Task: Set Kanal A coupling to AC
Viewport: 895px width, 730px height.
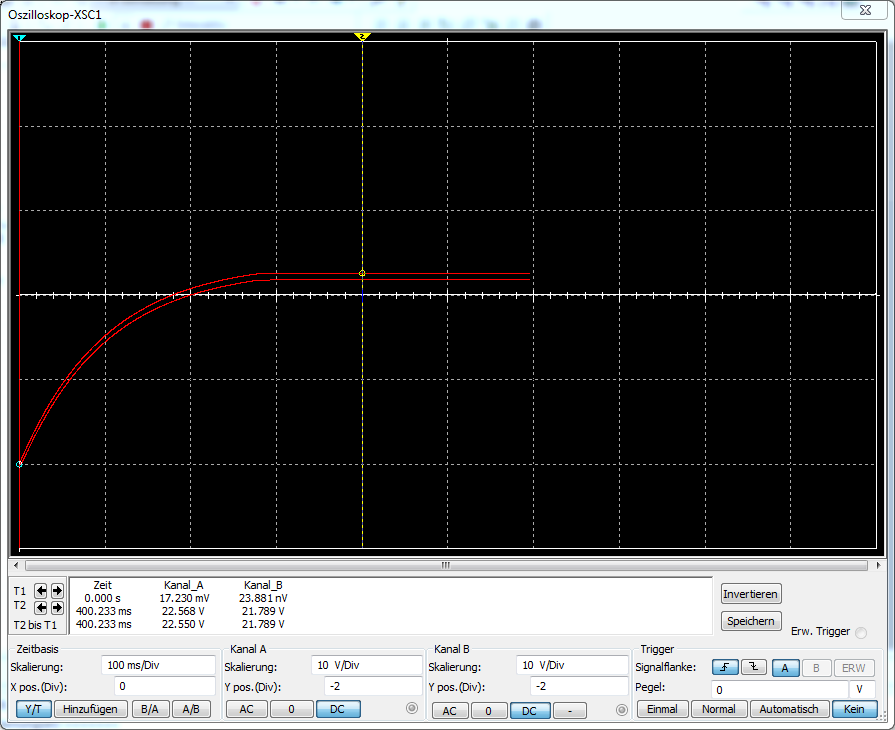Action: [247, 709]
